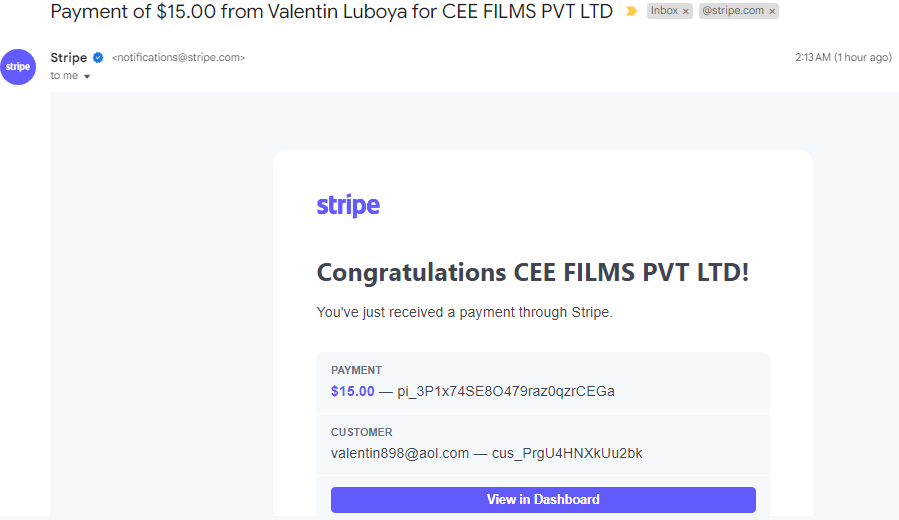Click the Stripe logo in email body
Viewport: 899px width, 520px height.
(348, 205)
